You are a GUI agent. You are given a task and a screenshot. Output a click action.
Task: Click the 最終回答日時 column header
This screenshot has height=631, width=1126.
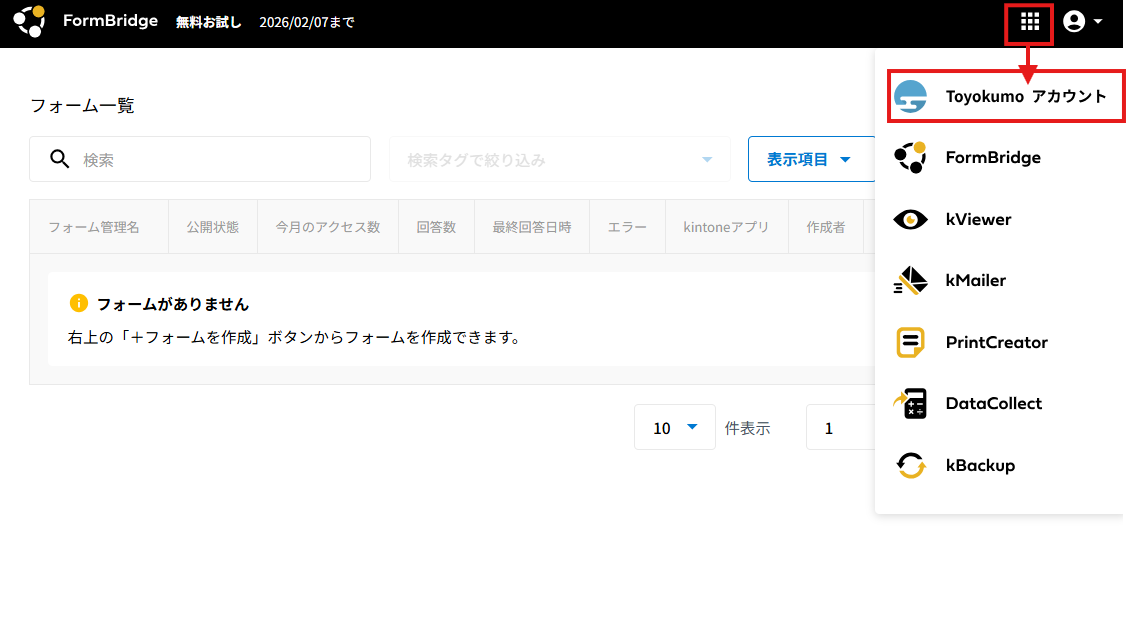pyautogui.click(x=532, y=227)
